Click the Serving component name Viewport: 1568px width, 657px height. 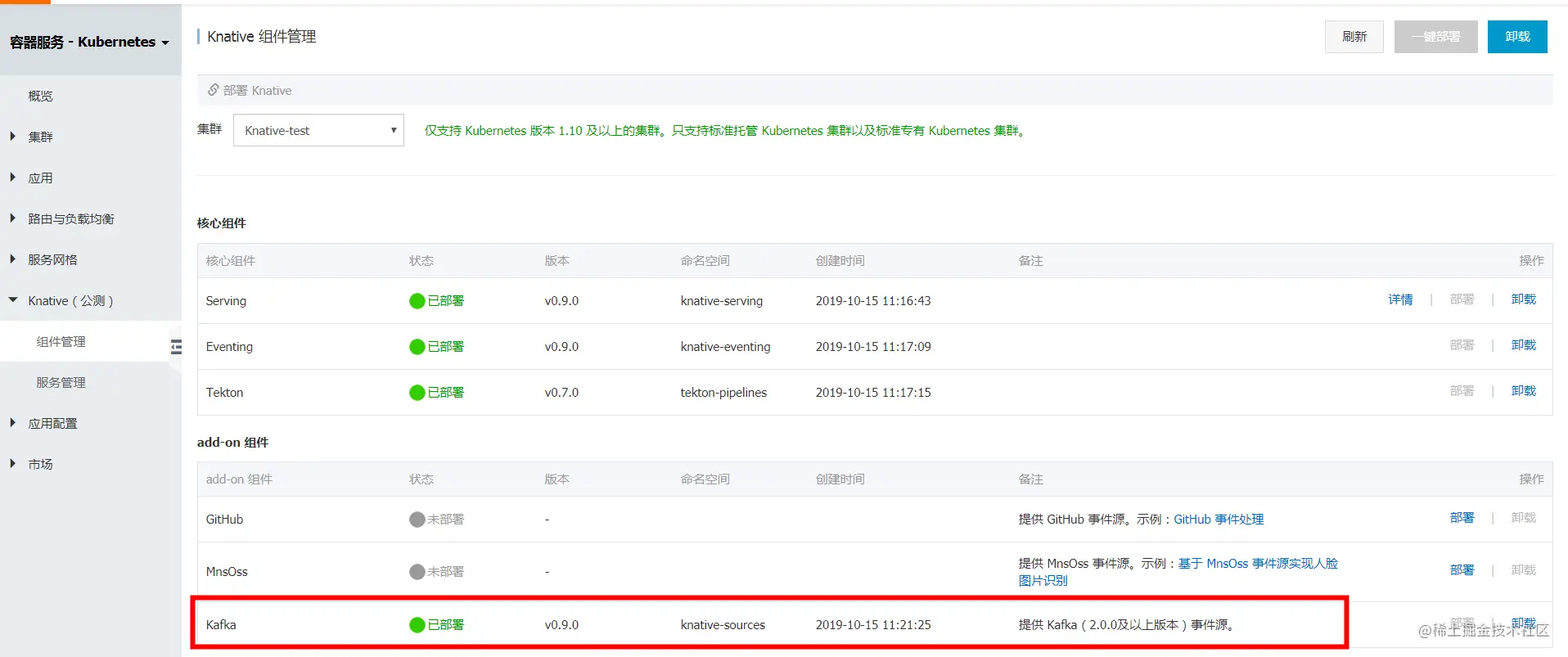pos(226,301)
